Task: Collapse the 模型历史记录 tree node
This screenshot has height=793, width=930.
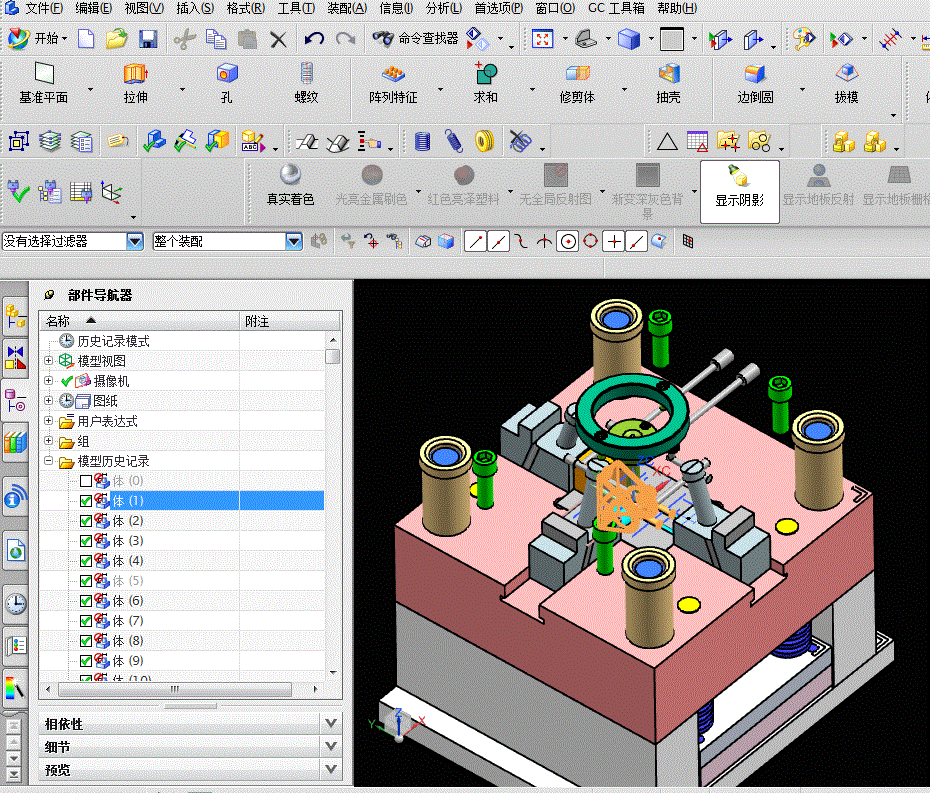Action: tap(49, 461)
